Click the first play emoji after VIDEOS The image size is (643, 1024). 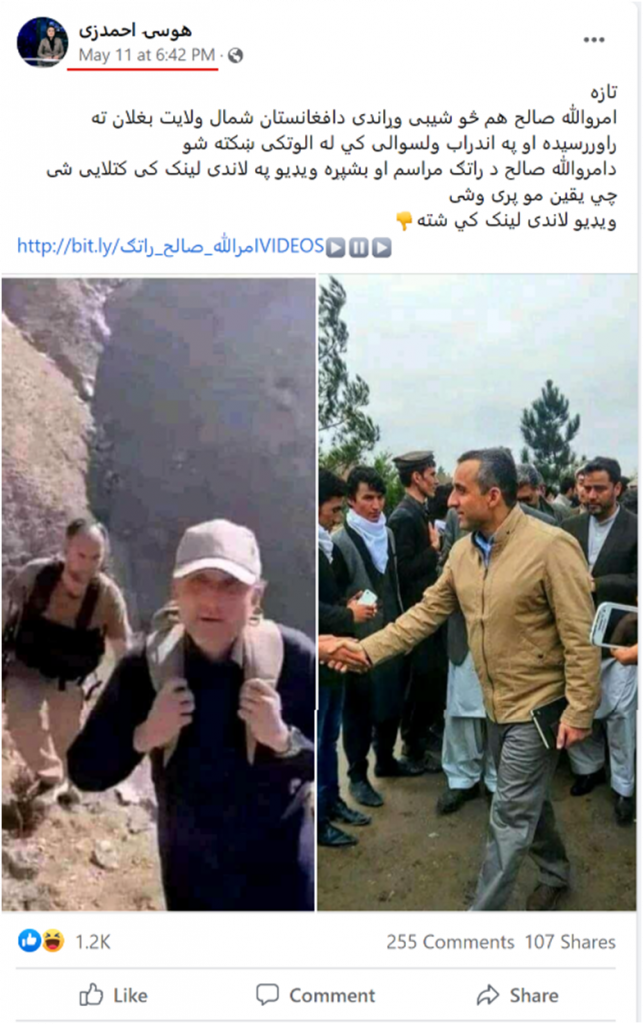click(335, 248)
